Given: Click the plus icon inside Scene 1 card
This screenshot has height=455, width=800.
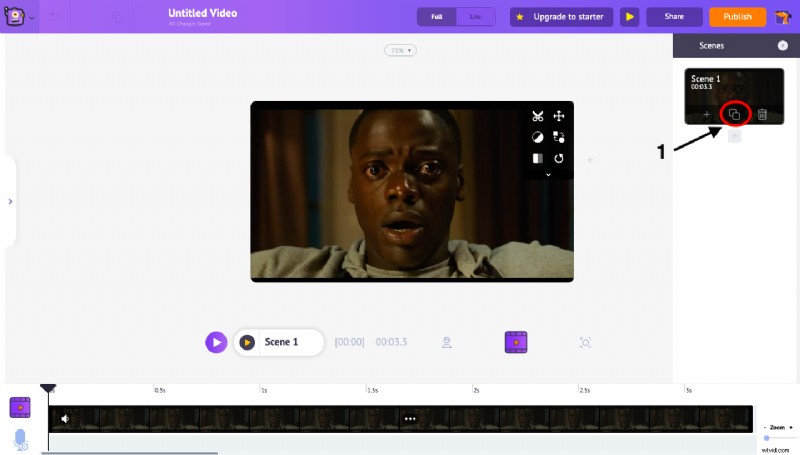Looking at the screenshot, I should coord(707,115).
